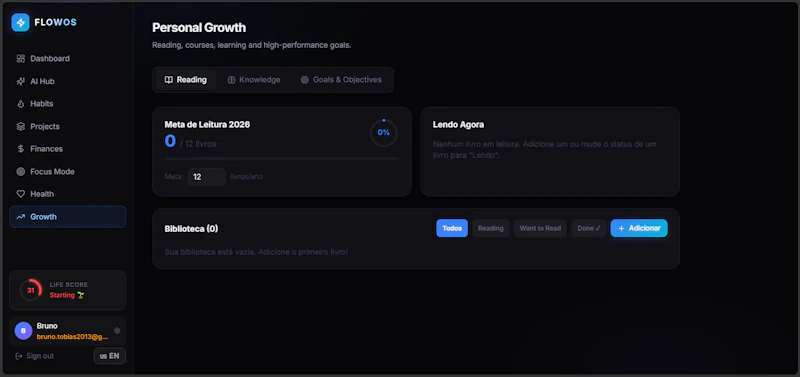800x377 pixels.
Task: Click the Adicionar button
Action: (639, 228)
